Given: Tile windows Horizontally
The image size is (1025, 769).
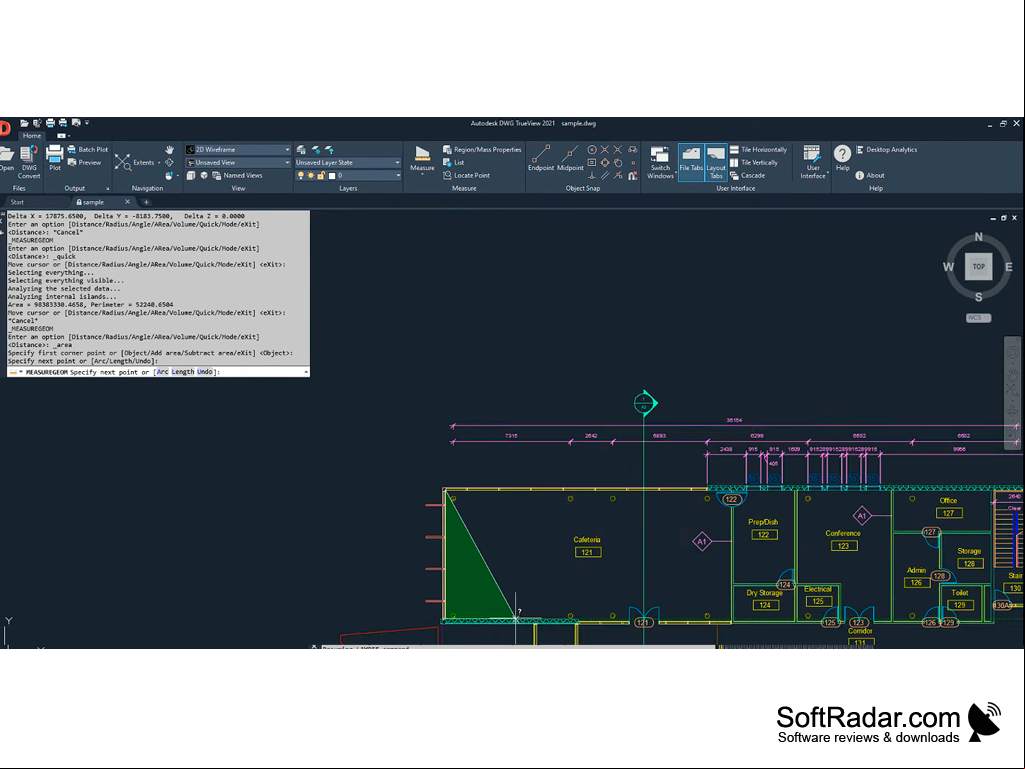Looking at the screenshot, I should 758,150.
